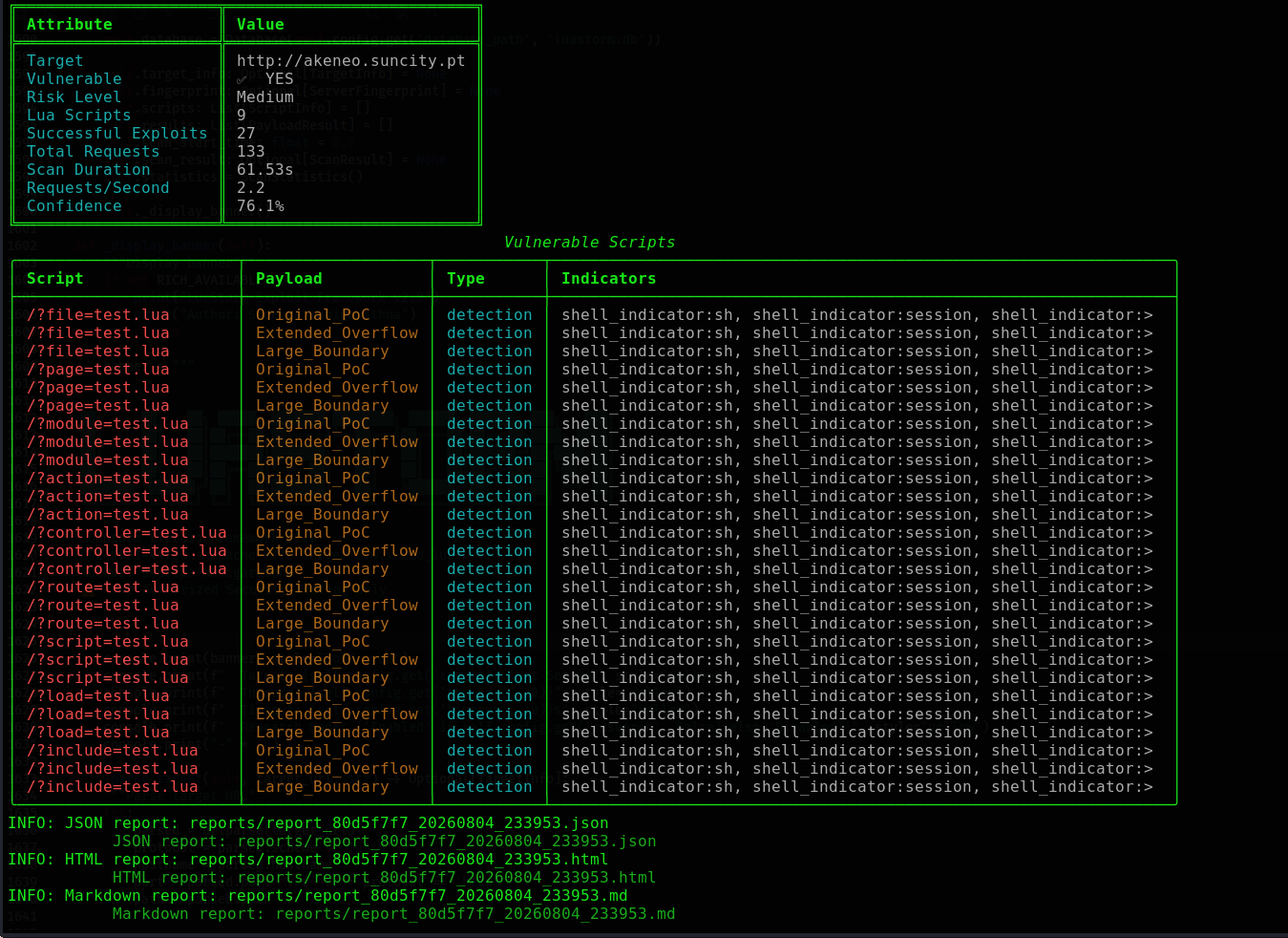1288x938 pixels.
Task: Select /?action=test.lua in its Large_Boundary row
Action: [x=107, y=514]
